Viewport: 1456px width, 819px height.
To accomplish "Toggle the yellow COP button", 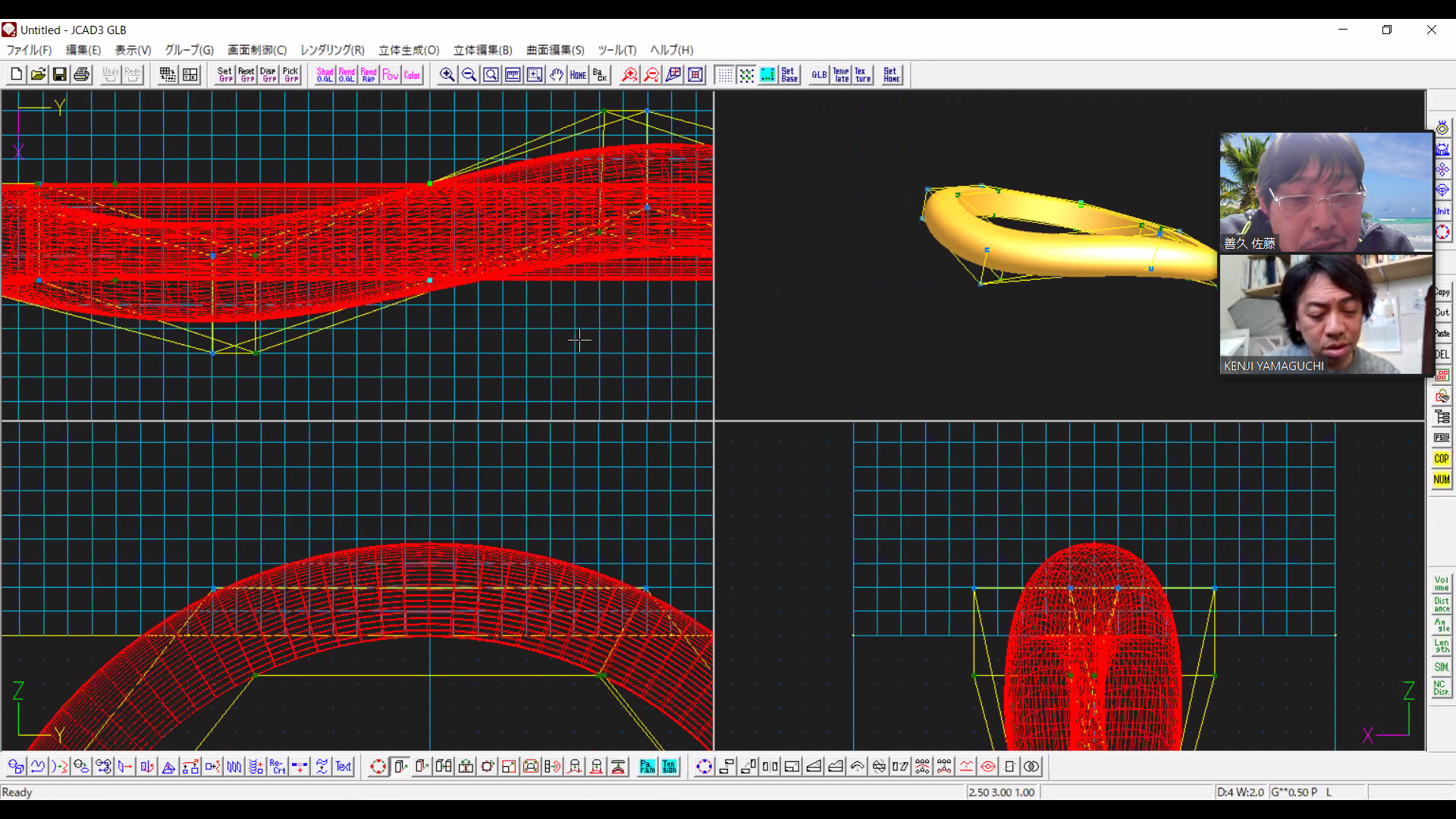I will [1442, 458].
